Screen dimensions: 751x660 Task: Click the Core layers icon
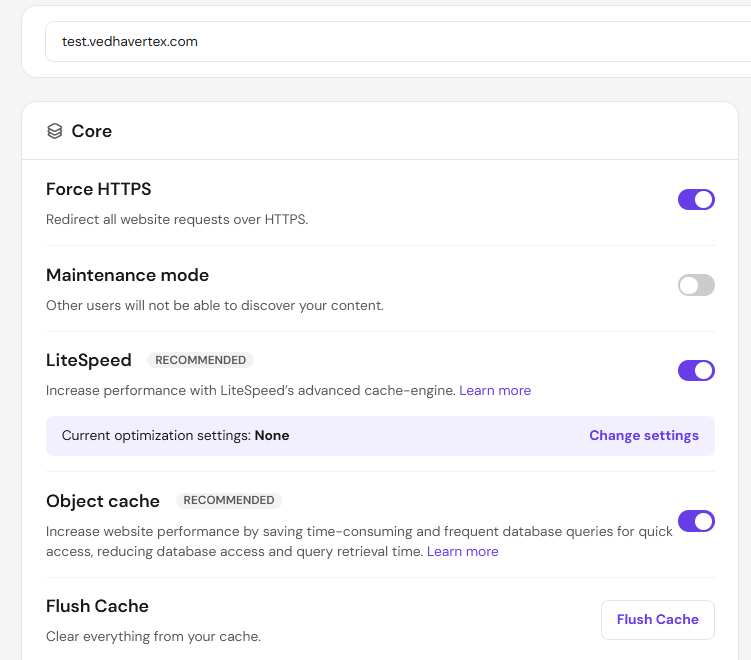tap(55, 131)
